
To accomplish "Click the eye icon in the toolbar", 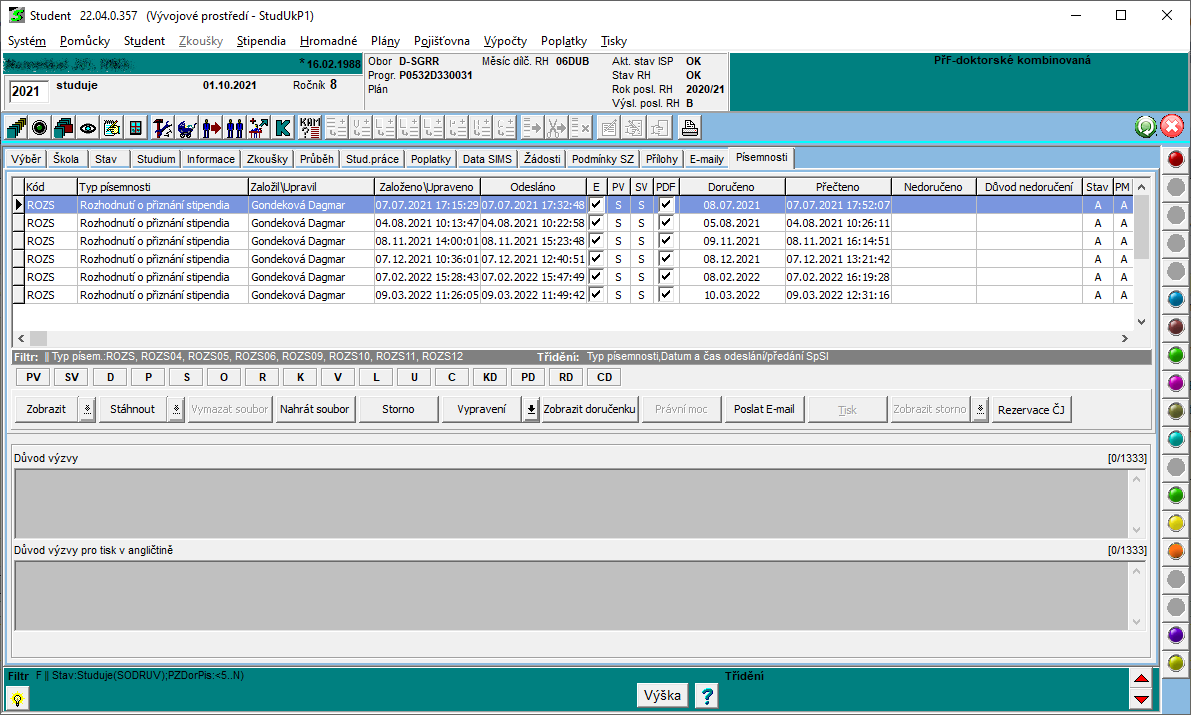I will click(x=88, y=128).
